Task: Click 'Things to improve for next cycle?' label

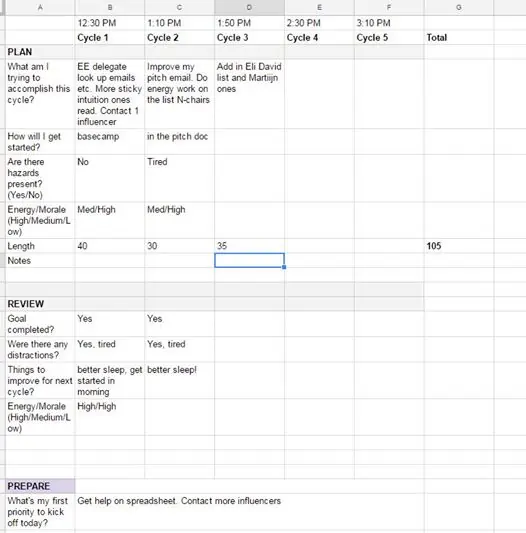Action: (40, 380)
